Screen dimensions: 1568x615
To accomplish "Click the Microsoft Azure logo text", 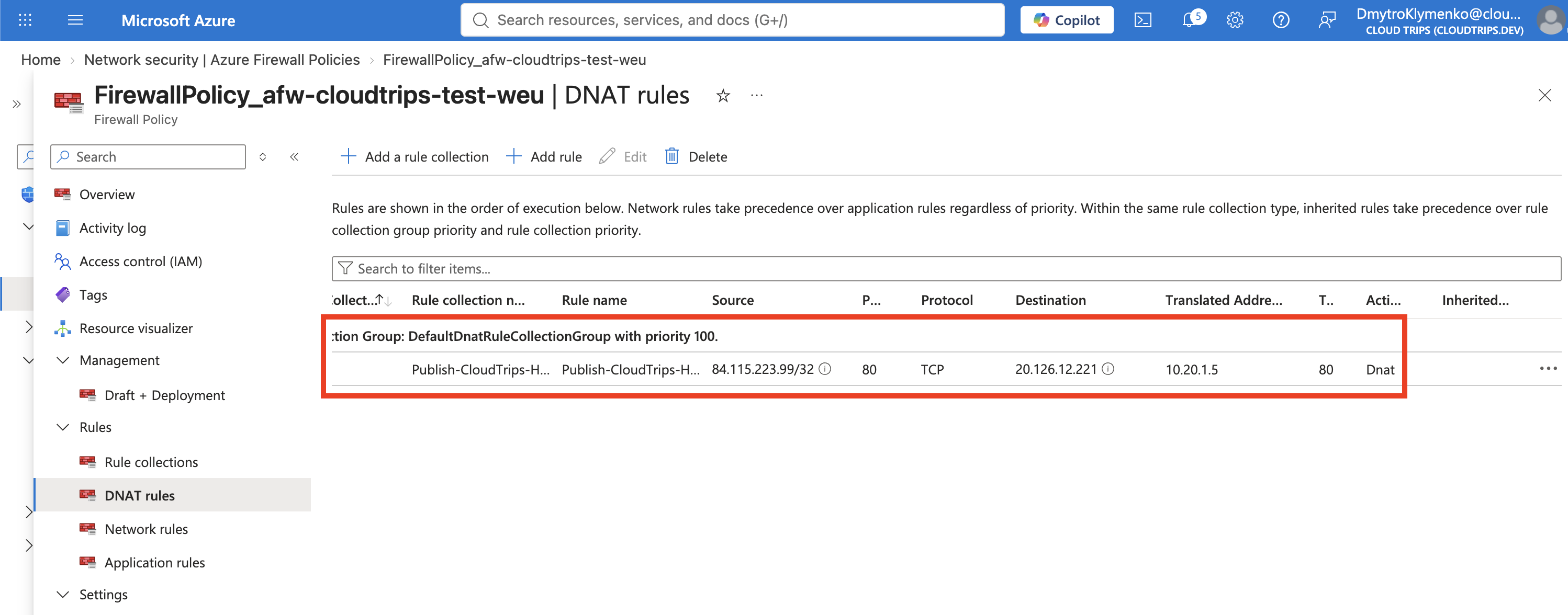I will coord(178,21).
